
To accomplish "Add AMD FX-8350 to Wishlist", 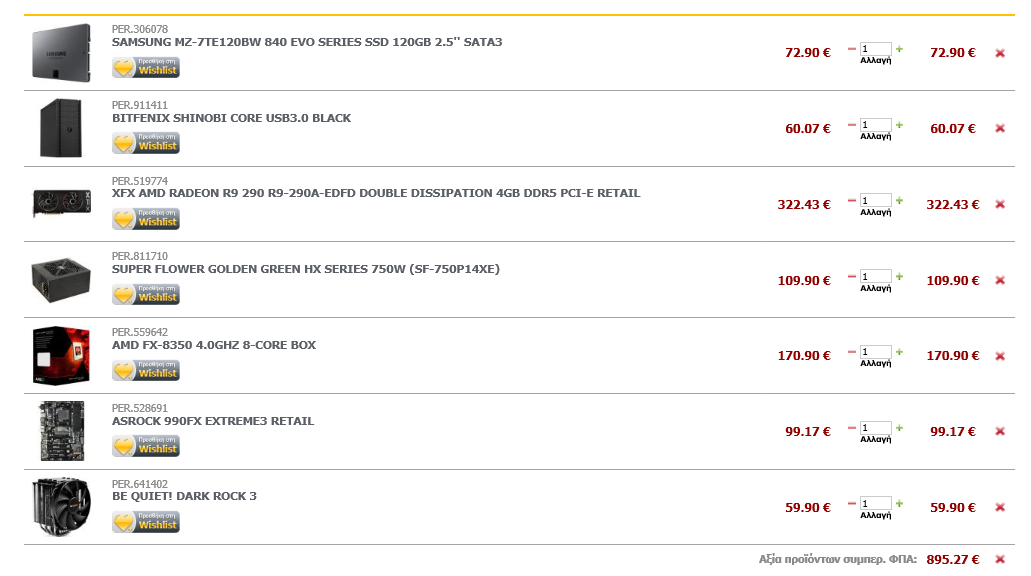I will pyautogui.click(x=146, y=371).
